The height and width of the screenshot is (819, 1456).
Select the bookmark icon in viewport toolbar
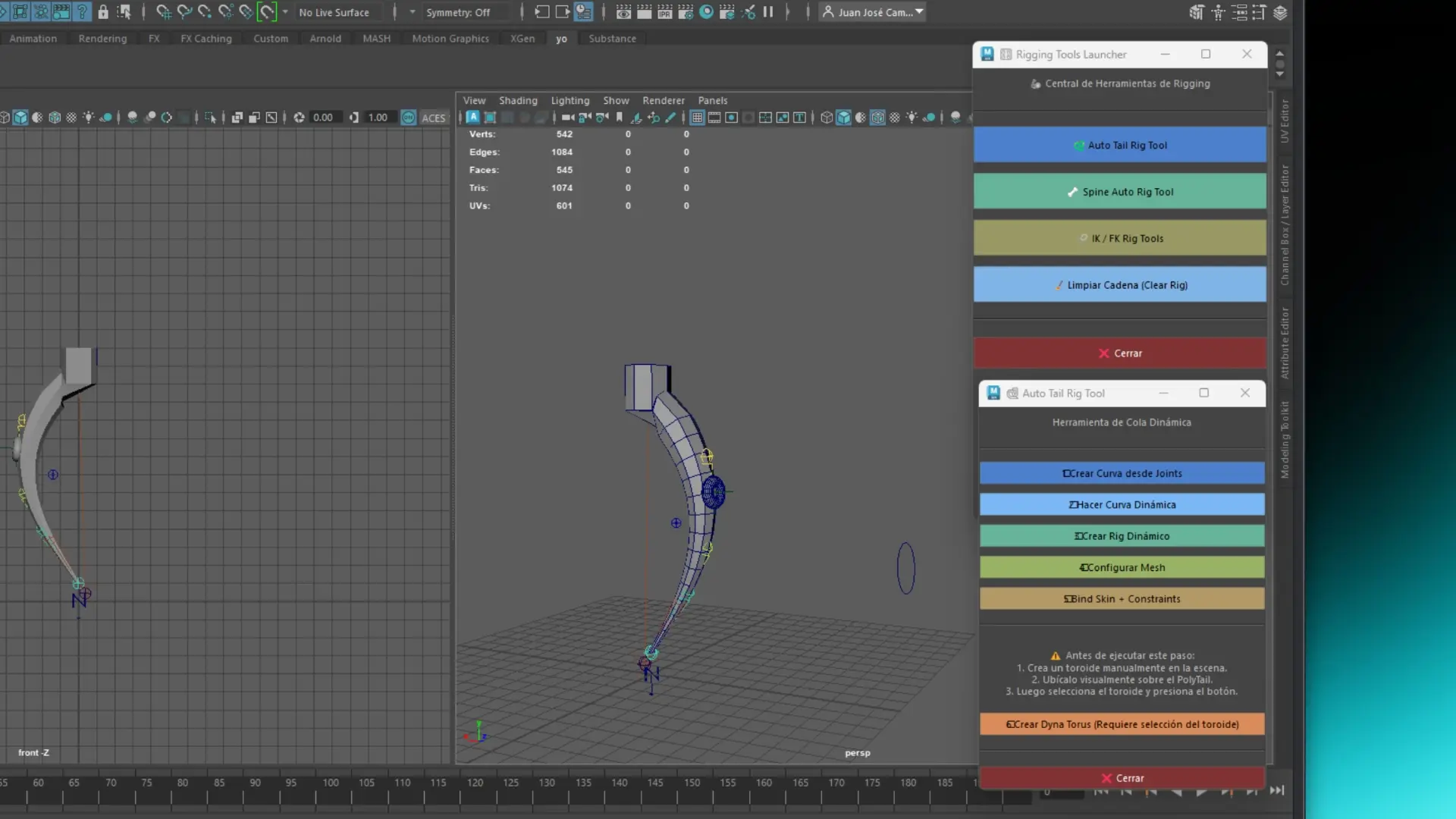pos(620,118)
